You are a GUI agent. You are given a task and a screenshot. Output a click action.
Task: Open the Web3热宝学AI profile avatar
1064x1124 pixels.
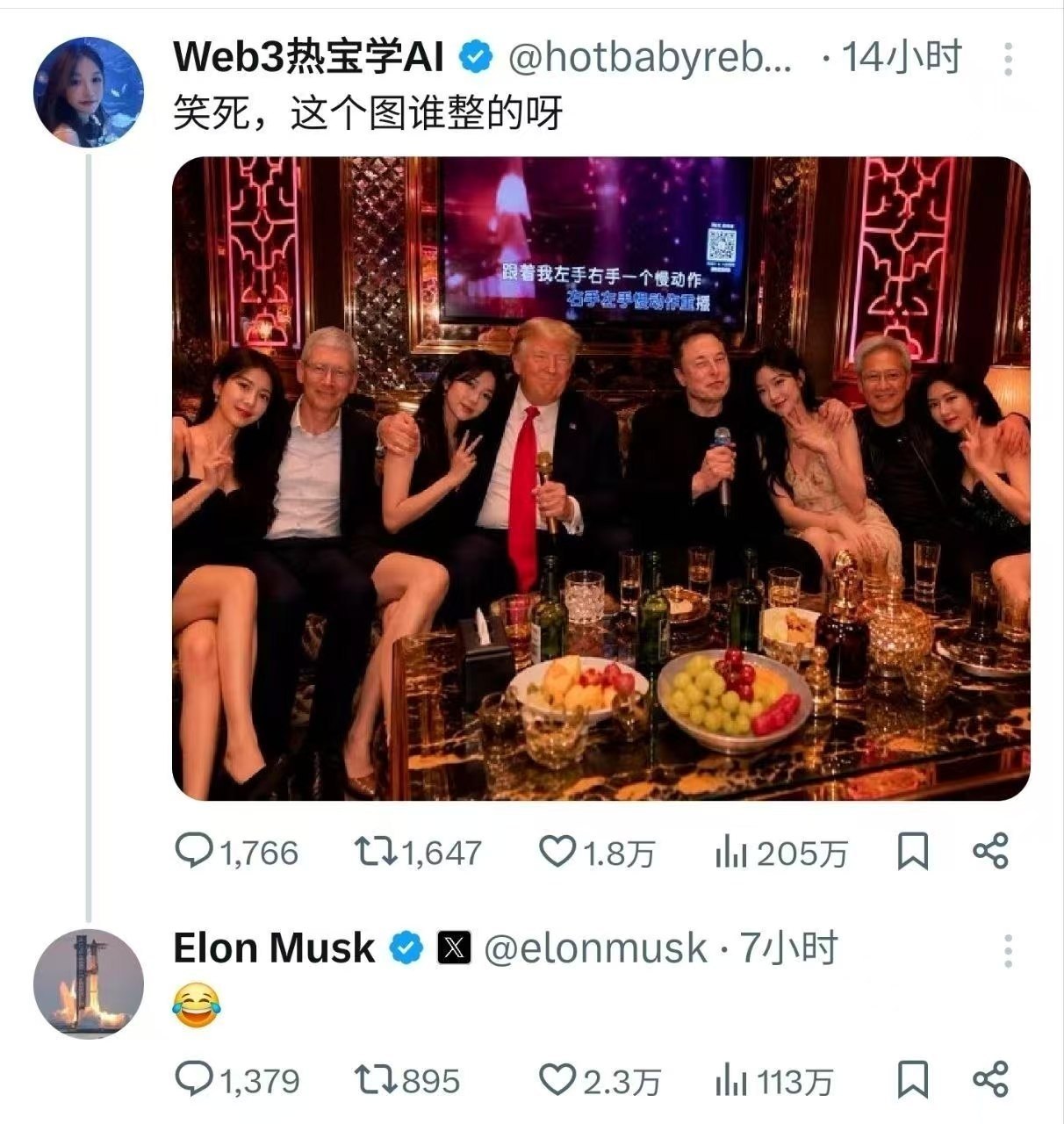[89, 91]
